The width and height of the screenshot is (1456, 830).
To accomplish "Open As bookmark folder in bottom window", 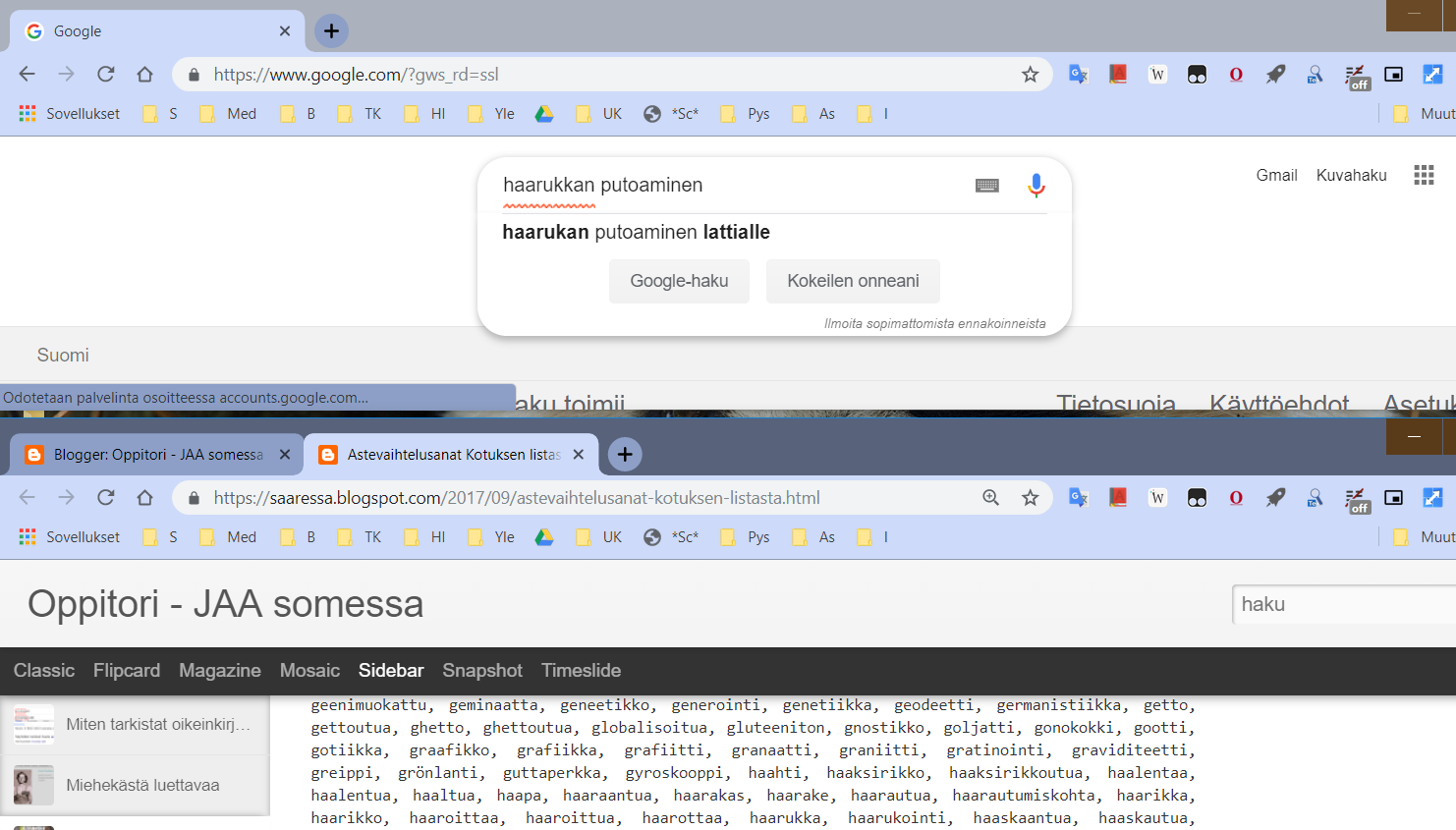I will click(x=813, y=537).
